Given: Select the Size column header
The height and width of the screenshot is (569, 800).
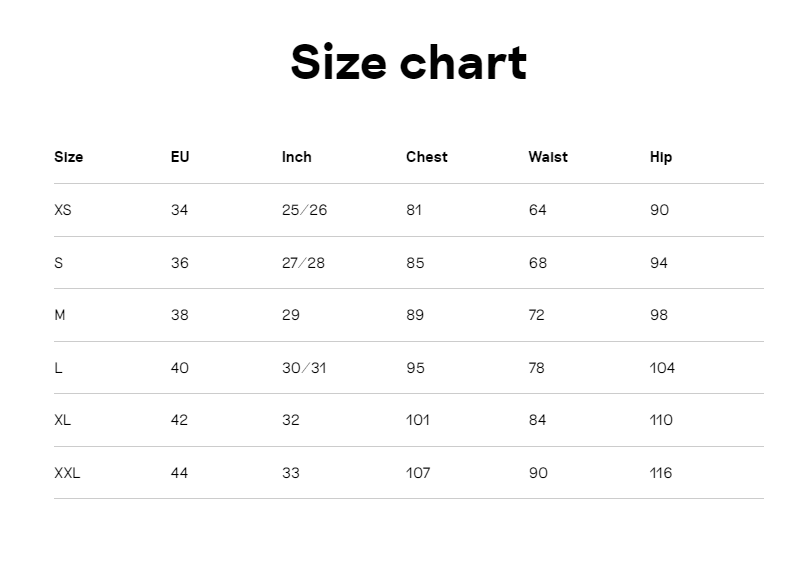Looking at the screenshot, I should (x=68, y=157).
